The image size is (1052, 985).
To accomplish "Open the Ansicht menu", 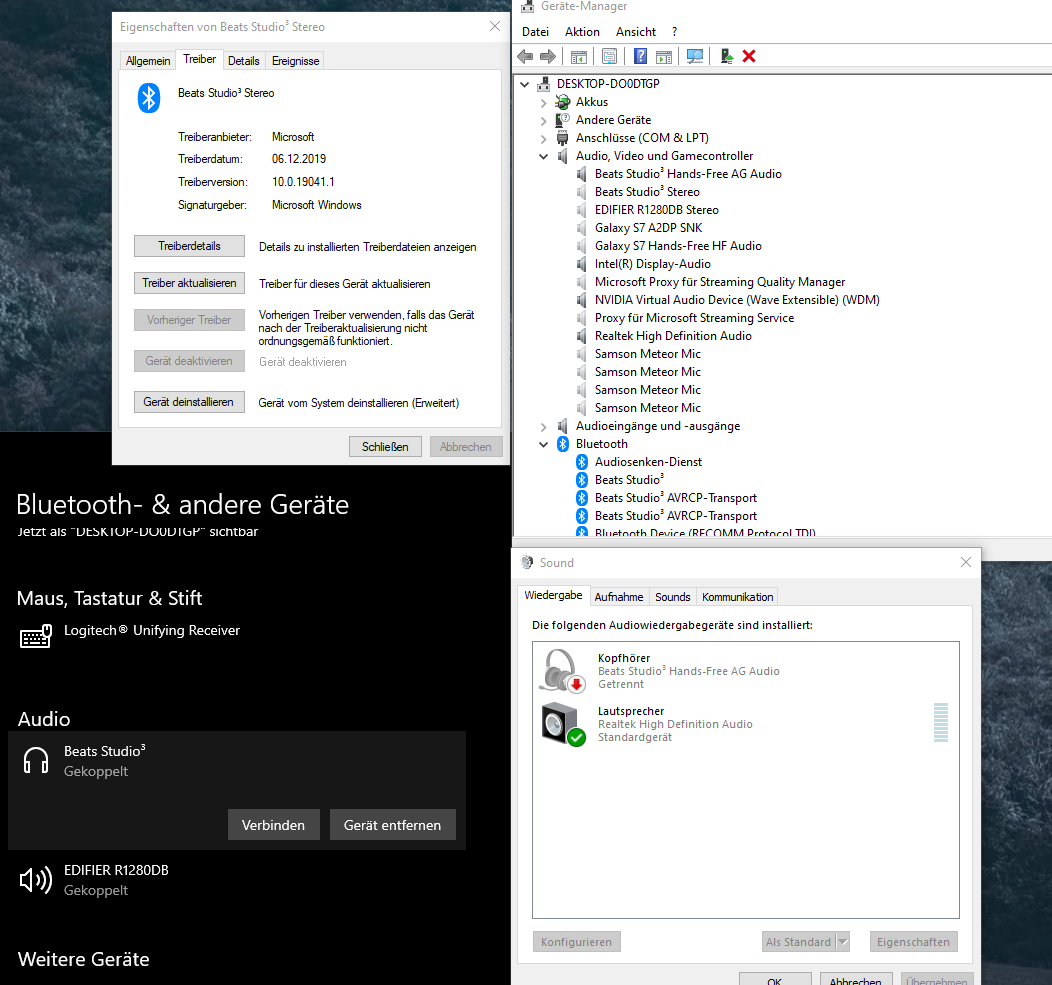I will tap(636, 32).
